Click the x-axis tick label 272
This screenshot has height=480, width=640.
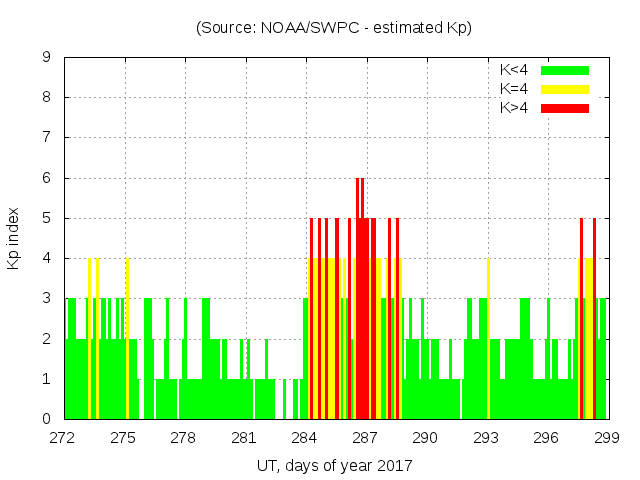pos(63,438)
